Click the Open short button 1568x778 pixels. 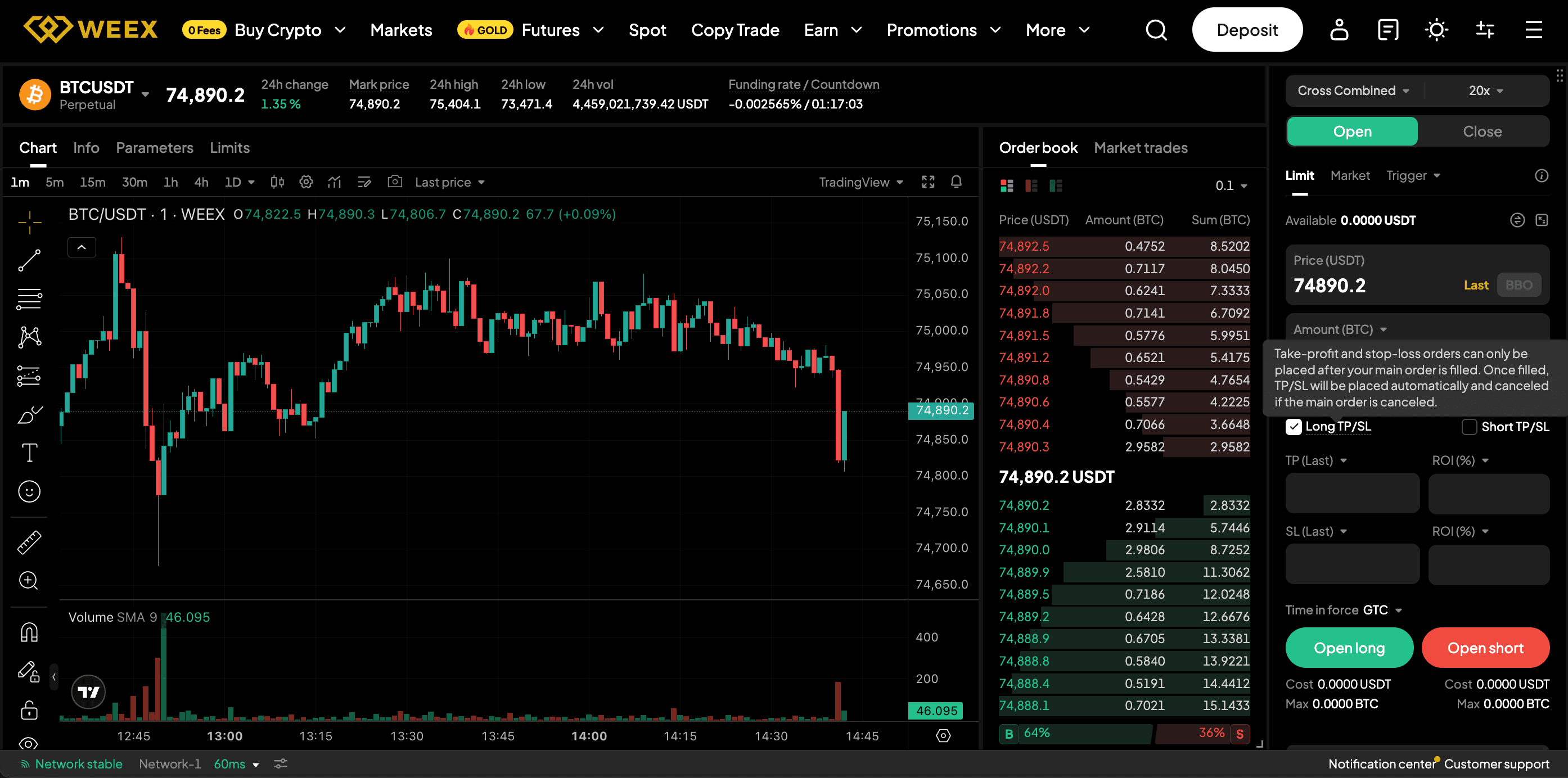tap(1485, 648)
